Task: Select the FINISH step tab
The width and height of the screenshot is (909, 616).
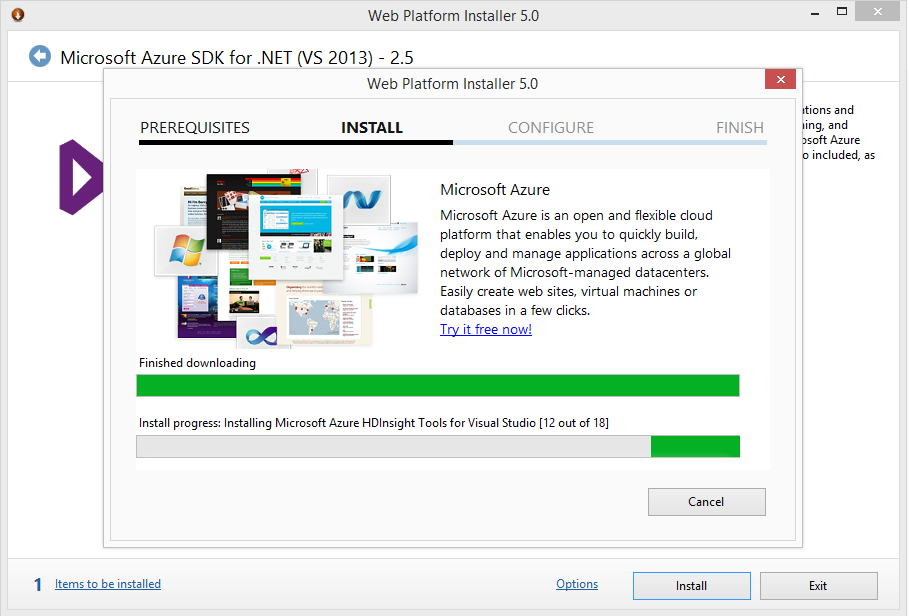Action: tap(740, 127)
